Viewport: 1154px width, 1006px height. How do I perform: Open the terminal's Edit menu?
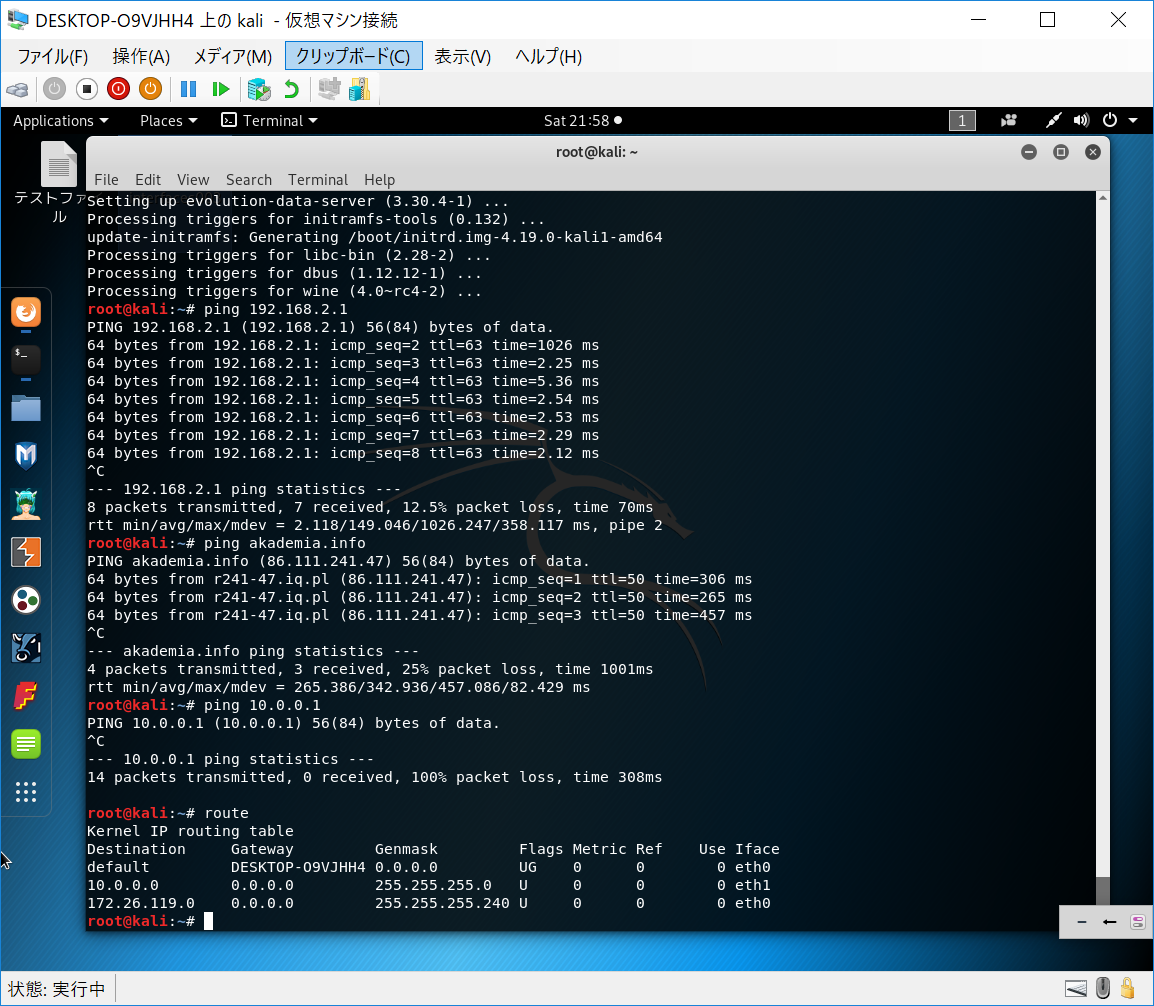coord(148,180)
